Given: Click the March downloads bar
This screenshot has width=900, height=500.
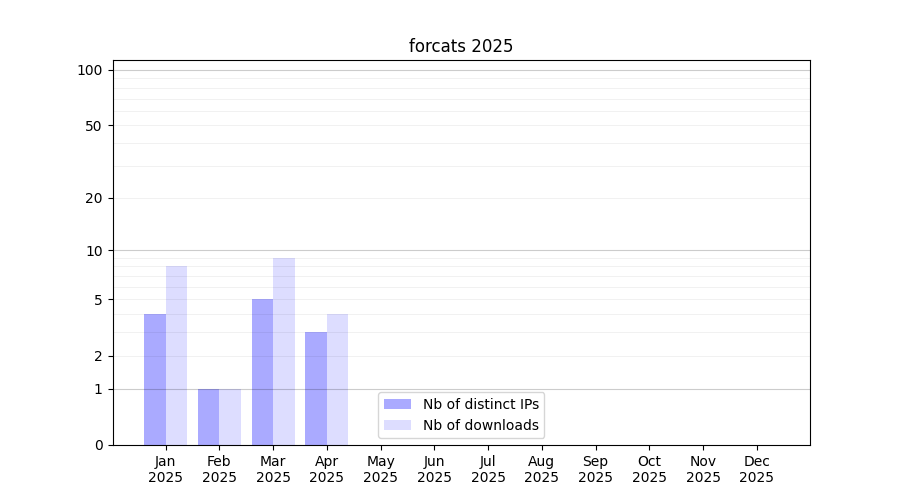Looking at the screenshot, I should [x=284, y=352].
